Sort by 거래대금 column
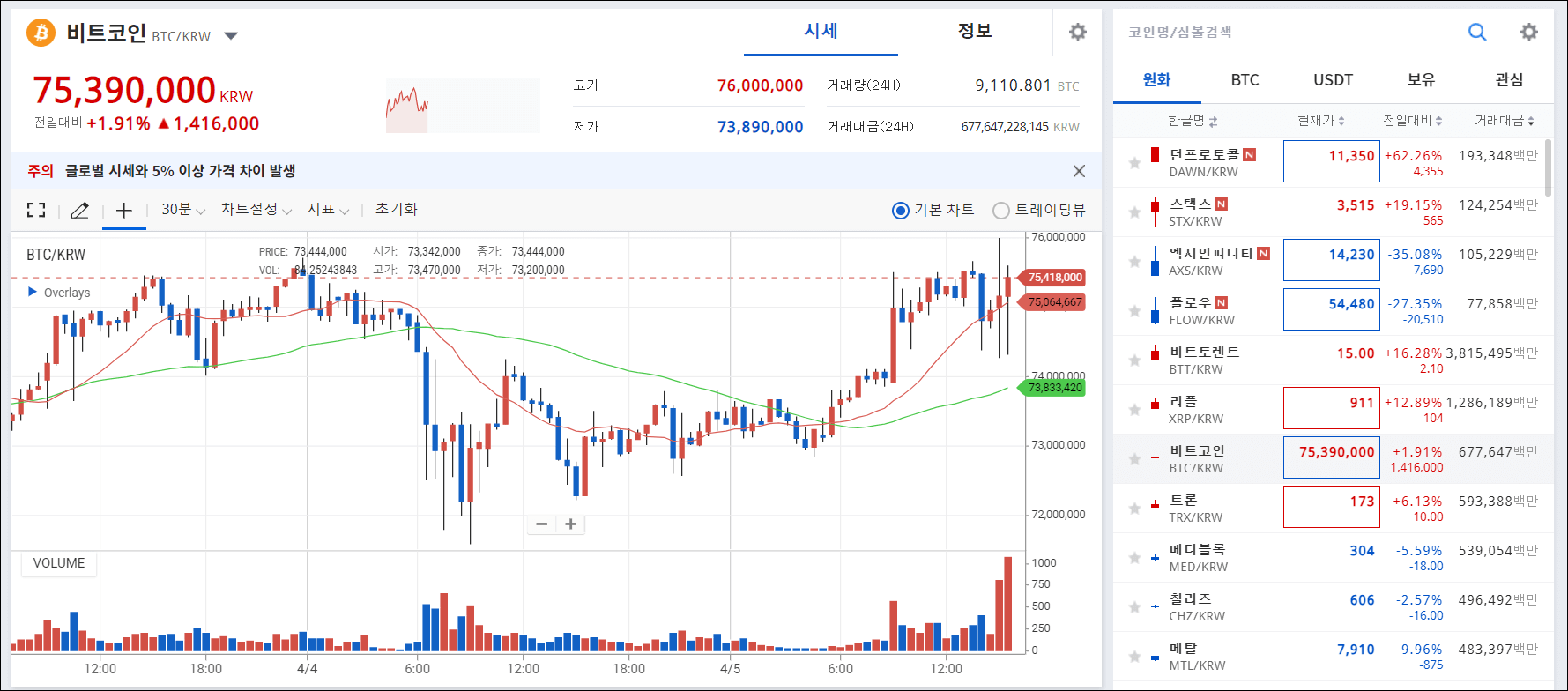The image size is (1568, 691). [x=1505, y=121]
